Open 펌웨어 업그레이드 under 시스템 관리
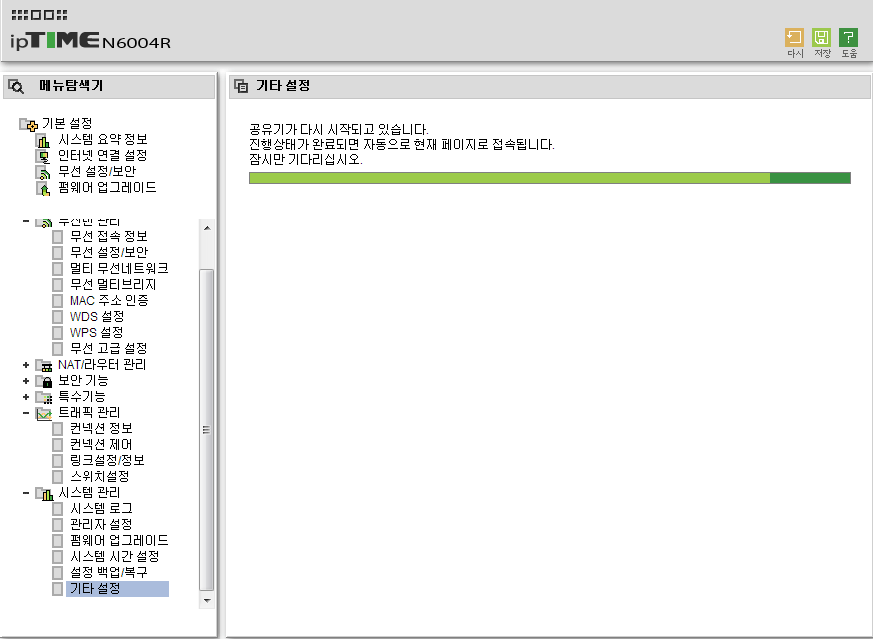This screenshot has width=873, height=639. (119, 540)
